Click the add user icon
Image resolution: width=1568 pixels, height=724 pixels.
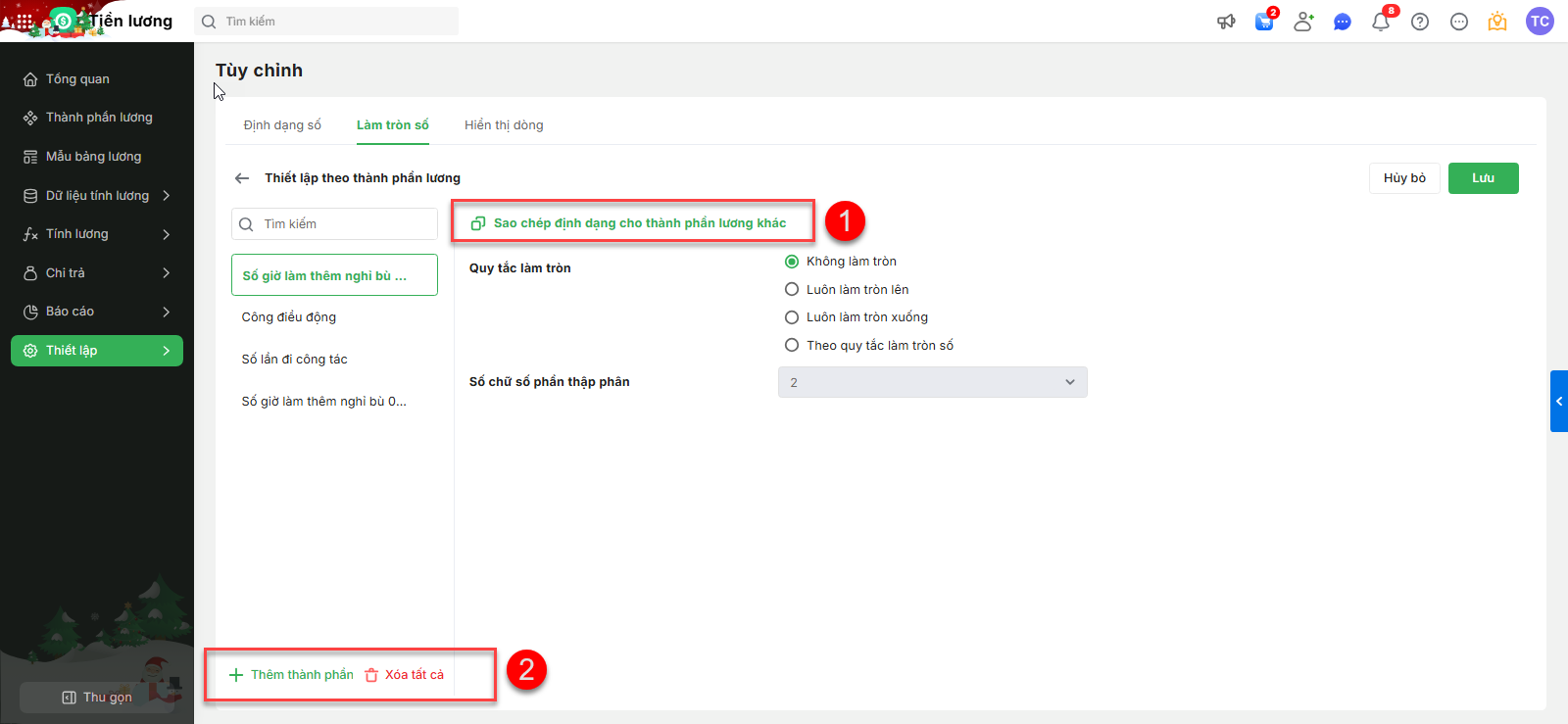point(1303,22)
